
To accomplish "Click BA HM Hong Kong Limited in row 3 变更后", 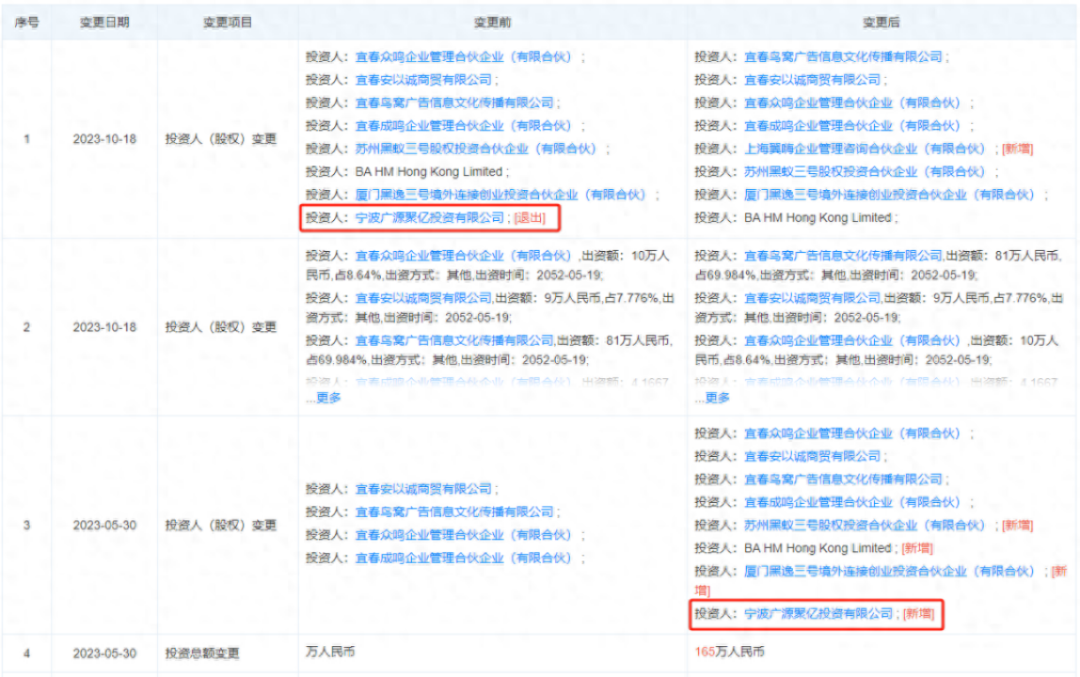I will pyautogui.click(x=818, y=548).
